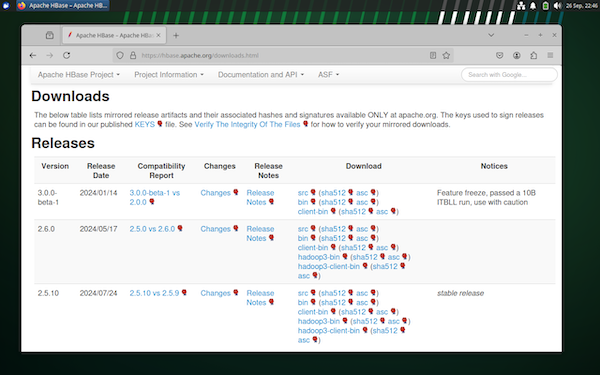Image resolution: width=600 pixels, height=375 pixels.
Task: Open the applications menu icon at top-left
Action: pos(5,5)
